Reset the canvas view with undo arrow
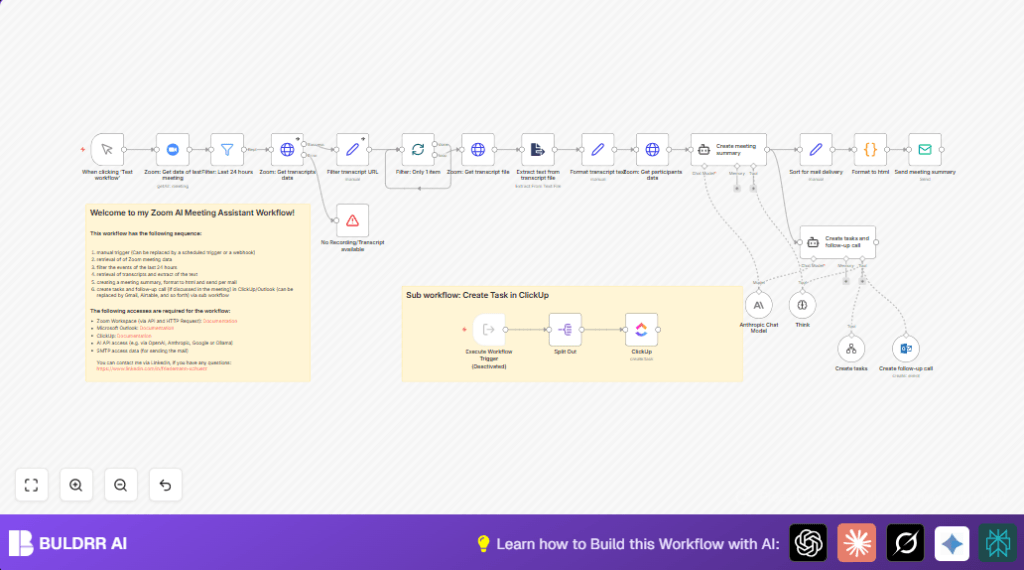Viewport: 1024px width, 570px height. pos(165,485)
